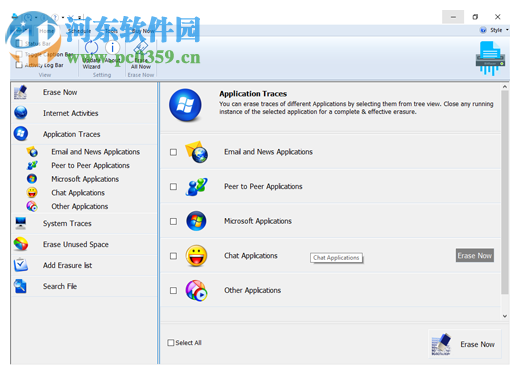The image size is (527, 371).
Task: Open the Style dropdown arrow
Action: coord(507,30)
